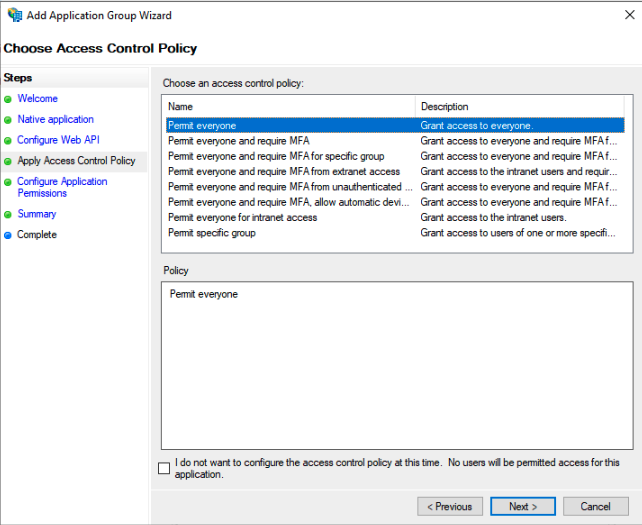
Task: Enable the no access control policy checkbox
Action: [x=164, y=468]
